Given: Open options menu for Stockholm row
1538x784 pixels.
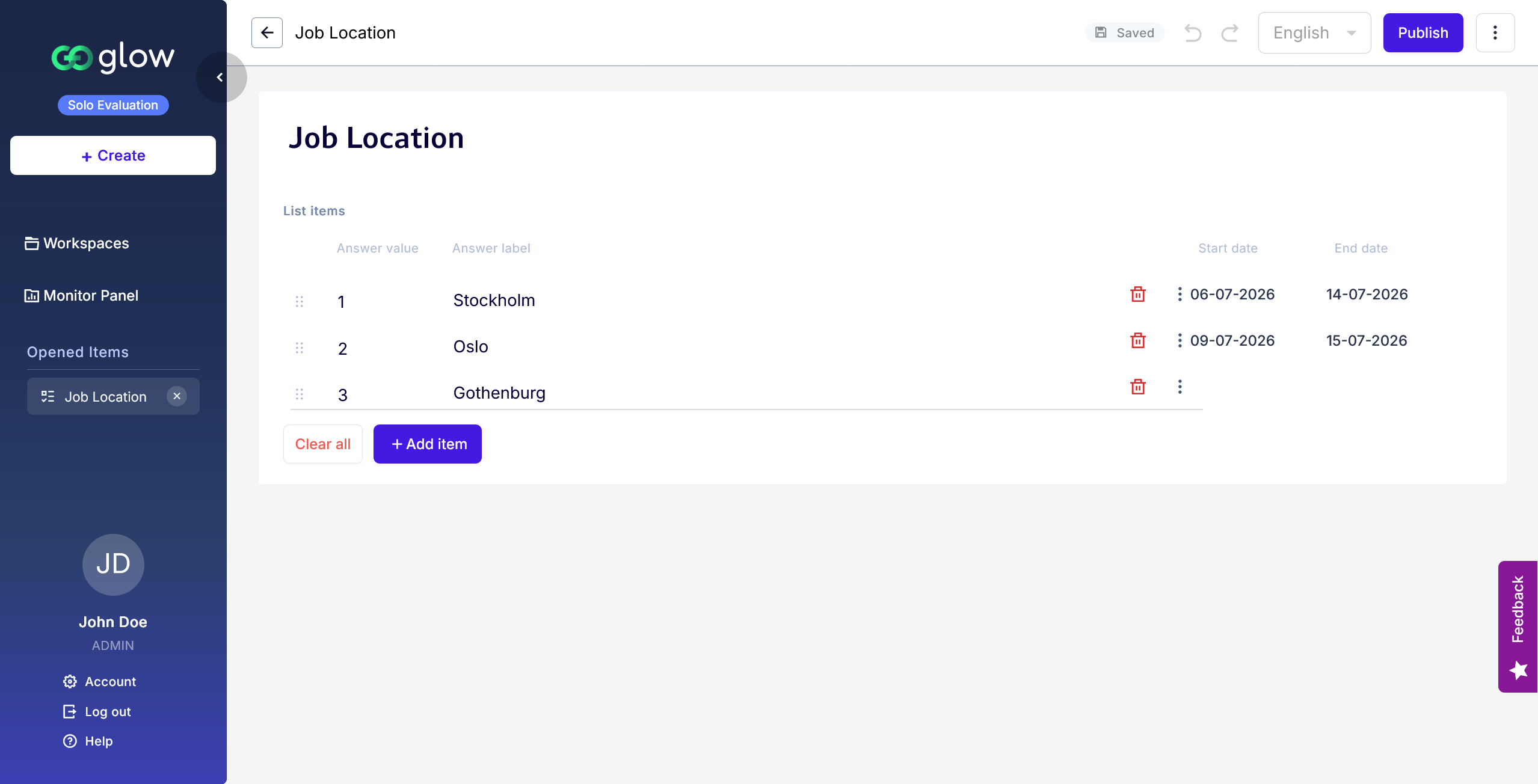Looking at the screenshot, I should 1180,294.
